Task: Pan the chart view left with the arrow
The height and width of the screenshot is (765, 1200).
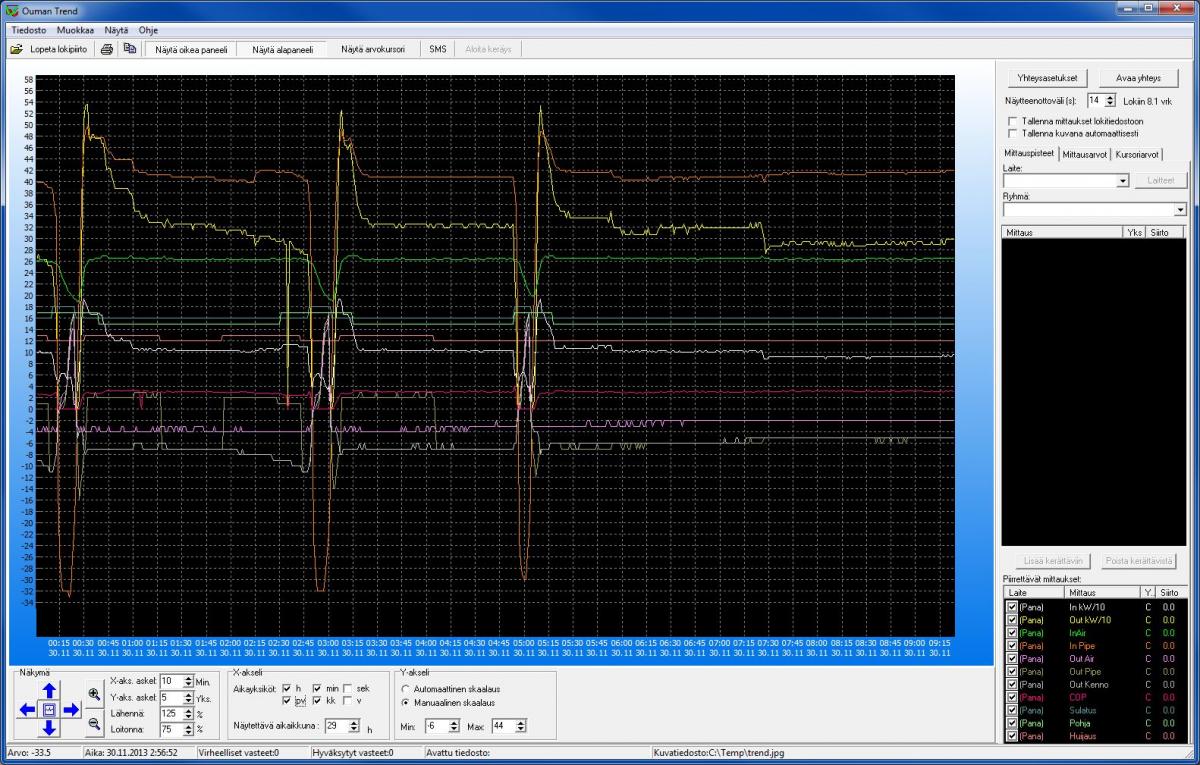Action: point(28,709)
